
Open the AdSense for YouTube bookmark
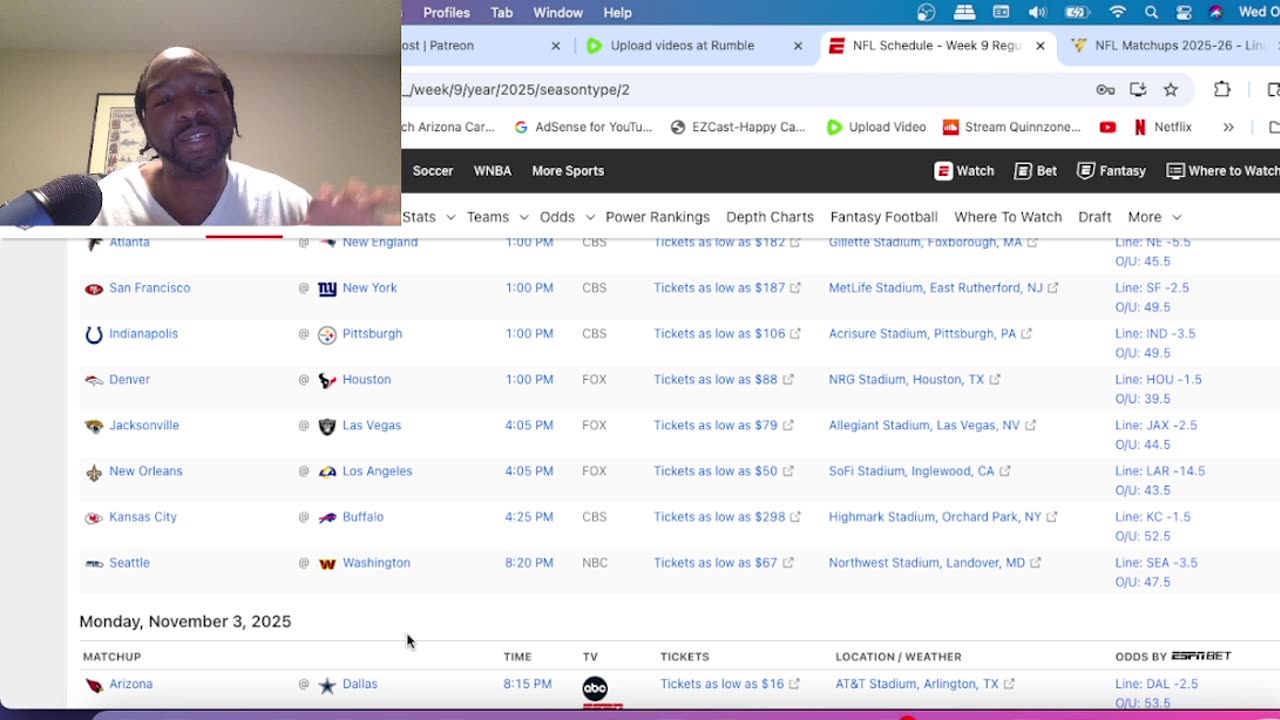(583, 127)
